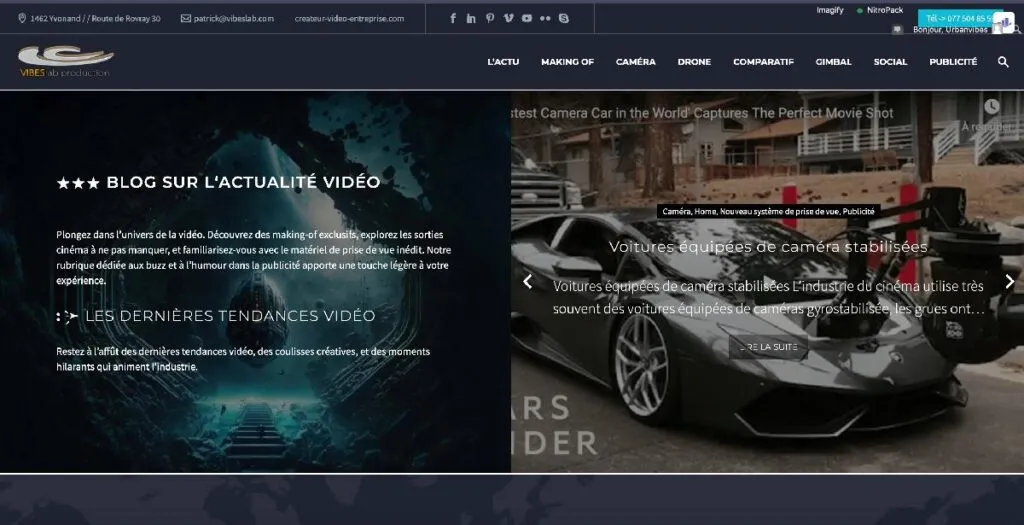Visit the createur-video-entreprise.com link
Image resolution: width=1024 pixels, height=525 pixels.
pos(349,18)
